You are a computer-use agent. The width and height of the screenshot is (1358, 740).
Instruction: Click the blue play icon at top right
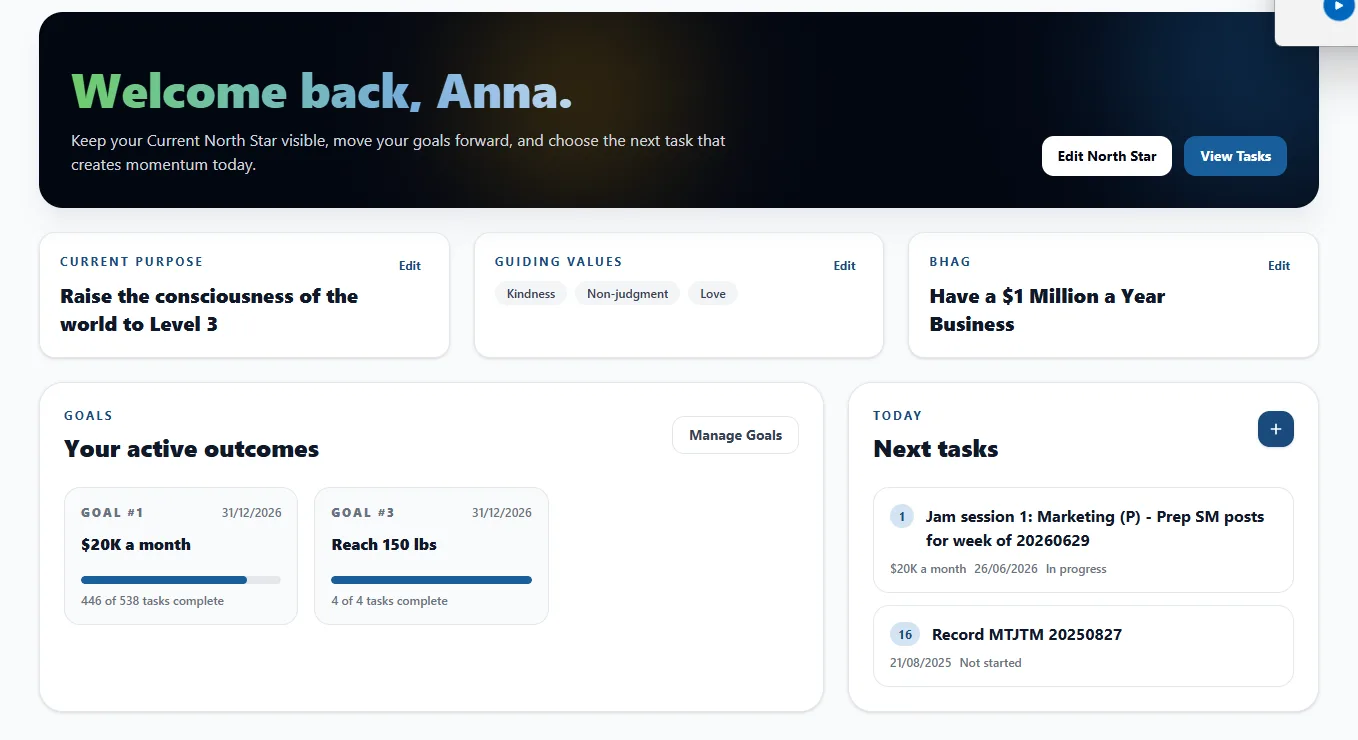1338,7
